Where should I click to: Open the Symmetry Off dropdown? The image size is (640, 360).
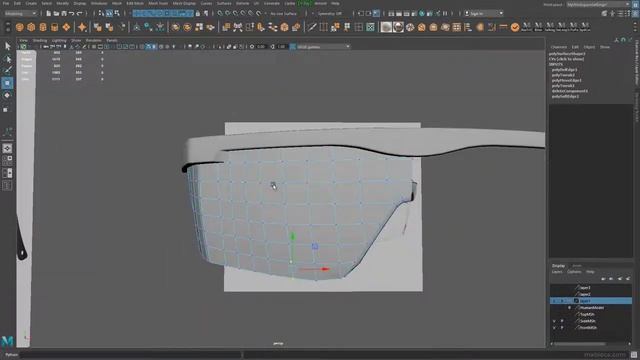330,13
